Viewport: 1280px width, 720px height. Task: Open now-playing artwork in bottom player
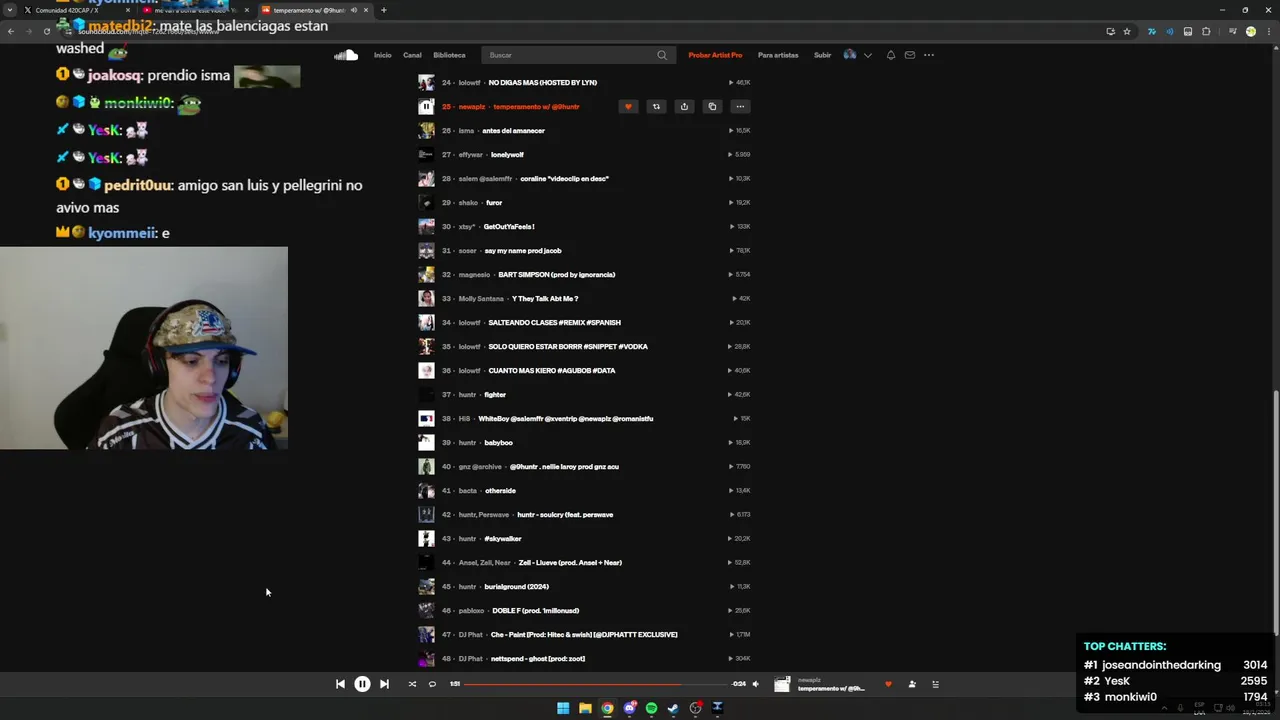(x=782, y=684)
